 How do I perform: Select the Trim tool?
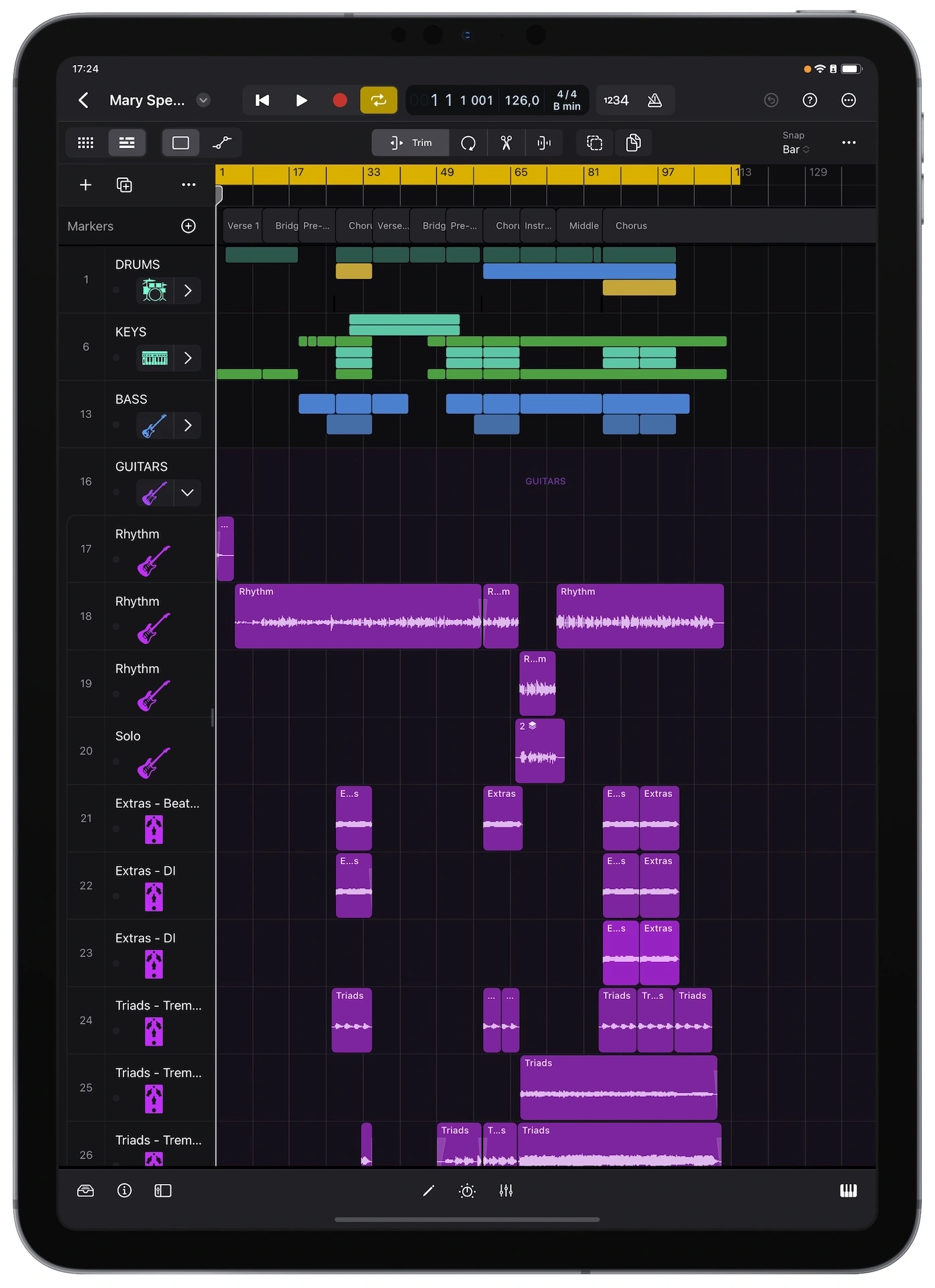(x=410, y=143)
